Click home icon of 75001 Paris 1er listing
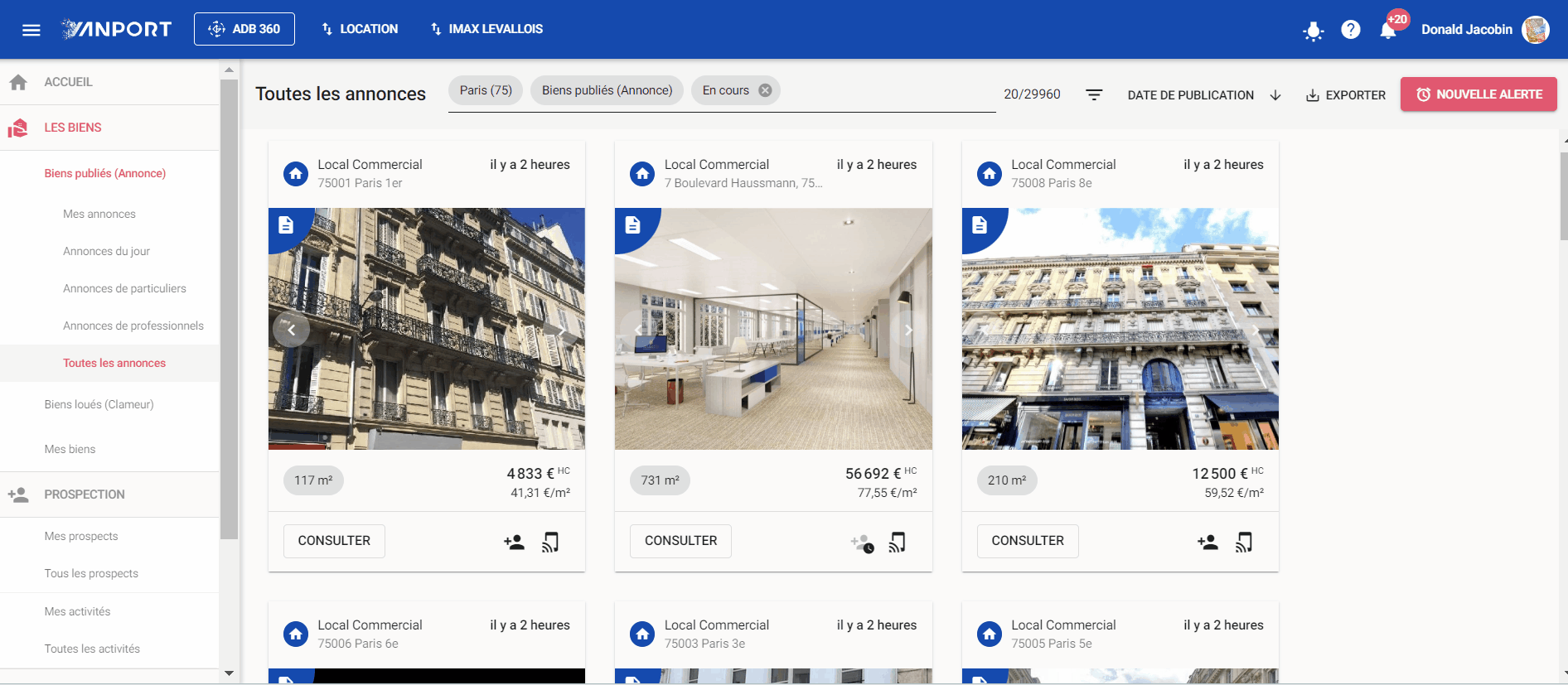1568x685 pixels. pos(296,174)
